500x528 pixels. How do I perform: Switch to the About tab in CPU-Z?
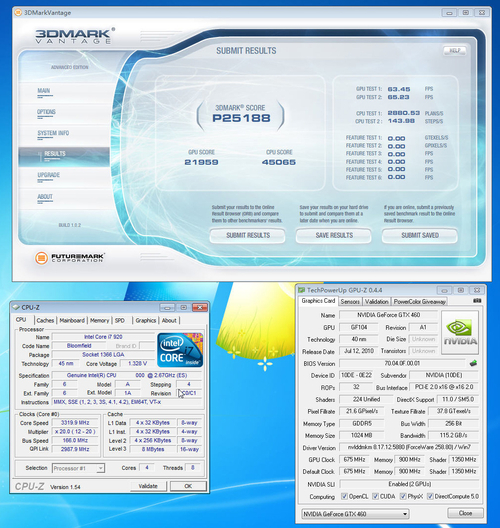click(169, 320)
